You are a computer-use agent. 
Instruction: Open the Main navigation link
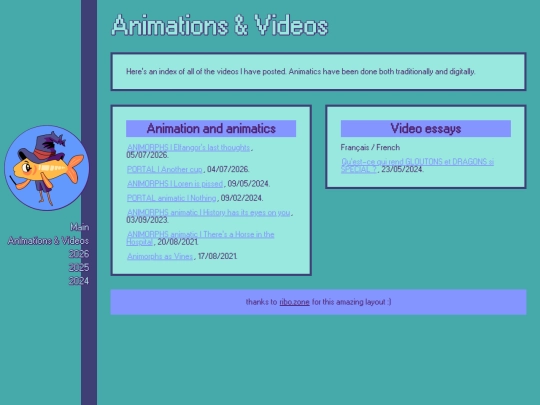80,227
